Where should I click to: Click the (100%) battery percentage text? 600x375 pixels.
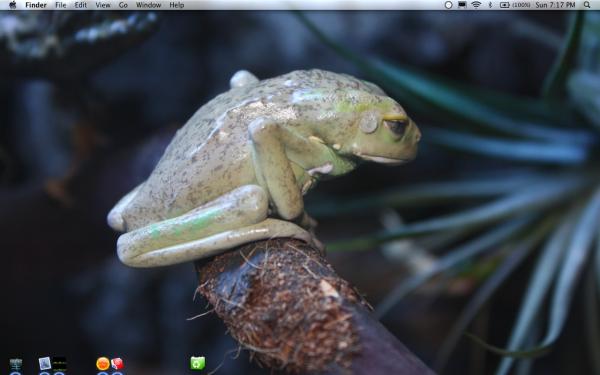point(521,5)
